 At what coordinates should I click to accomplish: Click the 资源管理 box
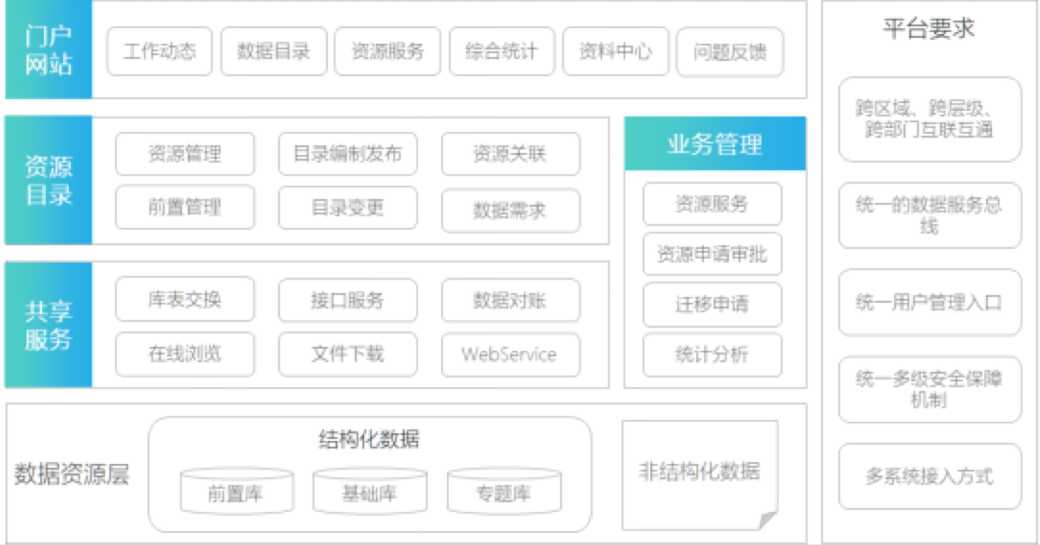tap(185, 154)
